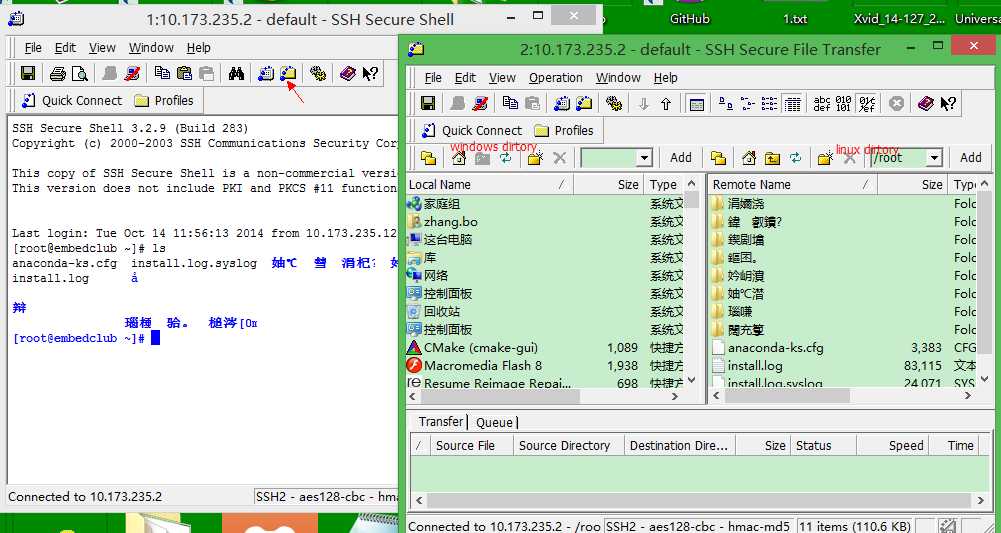This screenshot has width=1001, height=533.
Task: Select Macromedia Flash 8 in local pane
Action: point(482,366)
